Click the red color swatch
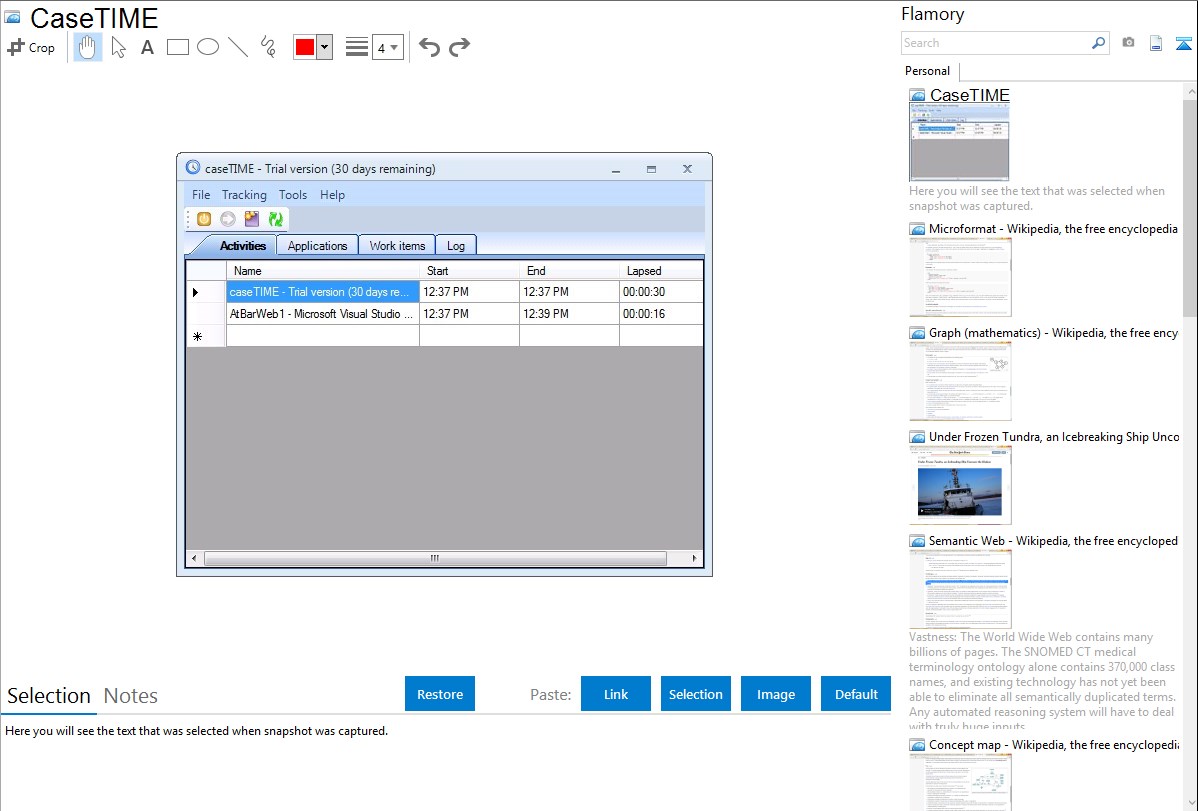 click(305, 47)
